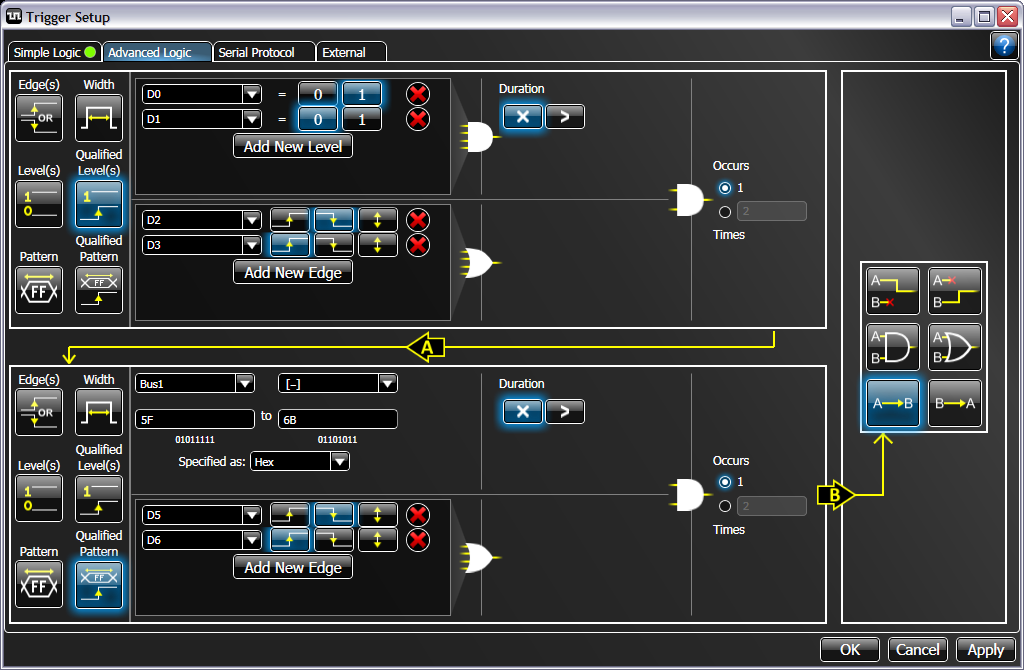Set D1 level to 0
This screenshot has height=670, width=1024.
pyautogui.click(x=318, y=119)
